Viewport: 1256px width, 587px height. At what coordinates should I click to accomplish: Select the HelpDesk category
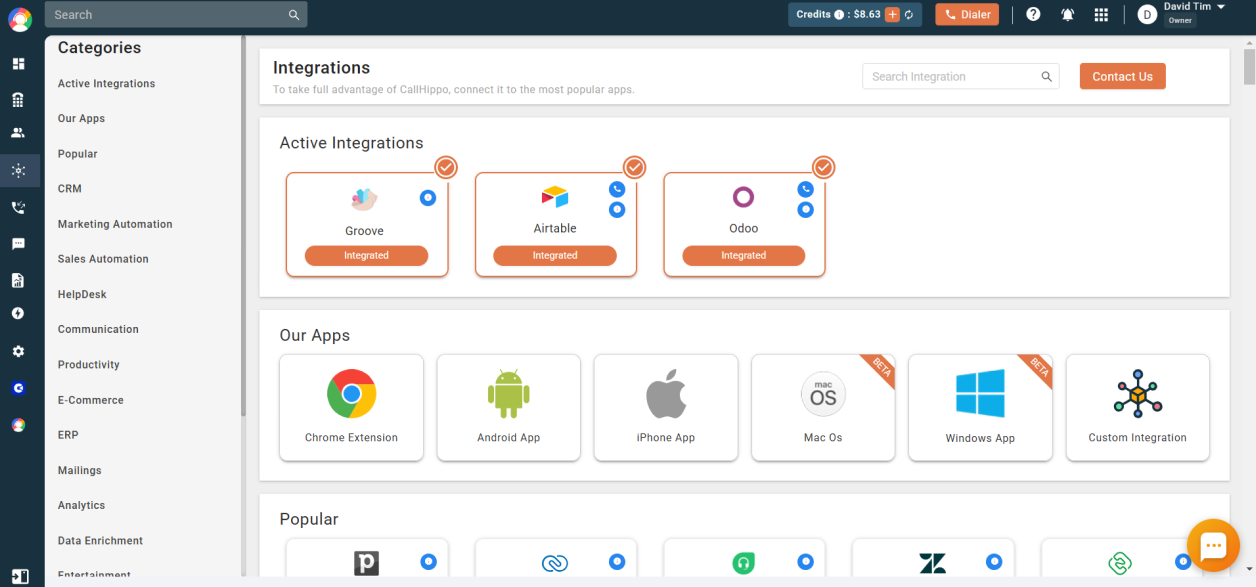pyautogui.click(x=82, y=295)
